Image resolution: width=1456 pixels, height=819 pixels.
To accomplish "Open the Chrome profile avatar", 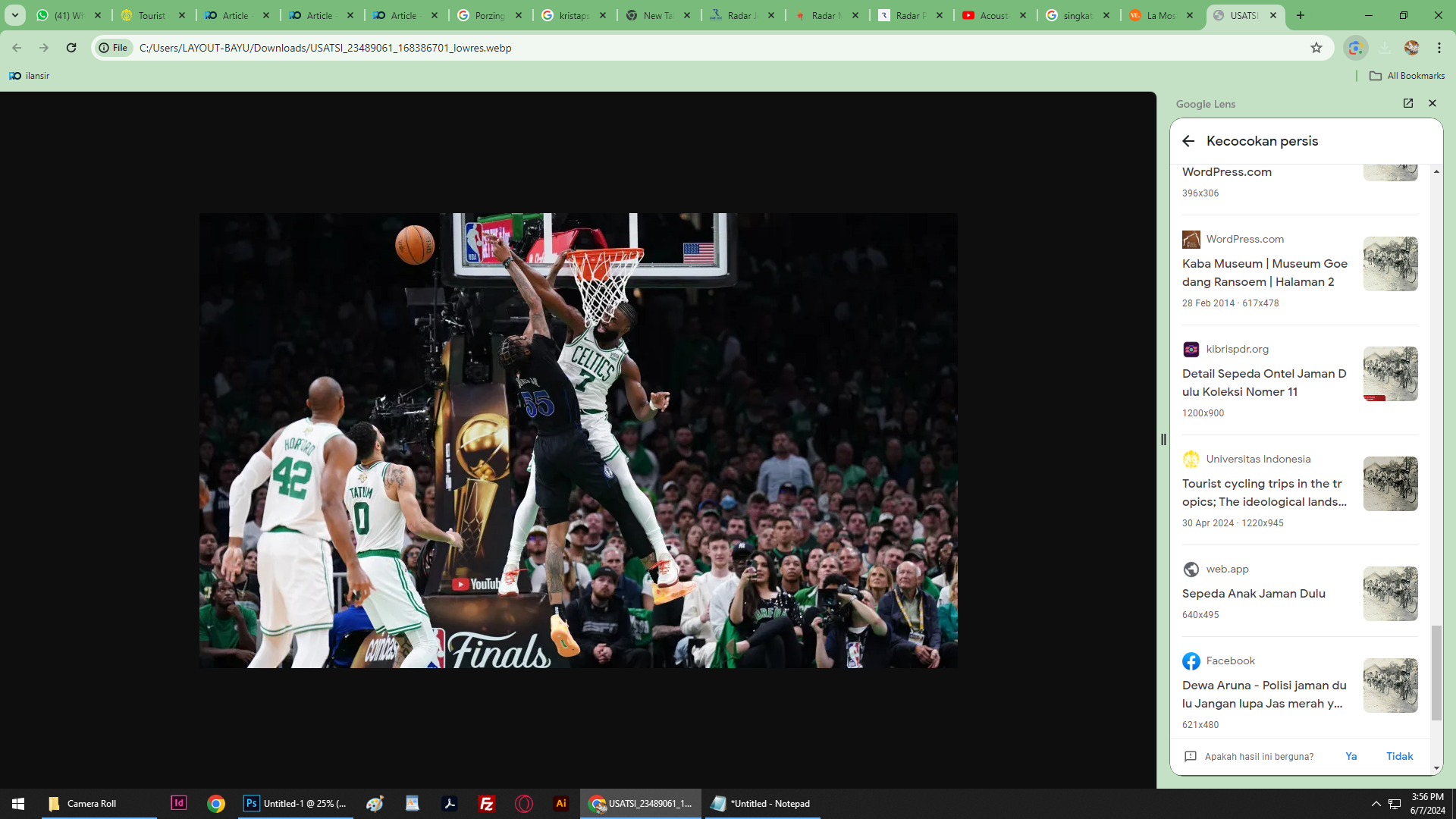I will 1411,48.
